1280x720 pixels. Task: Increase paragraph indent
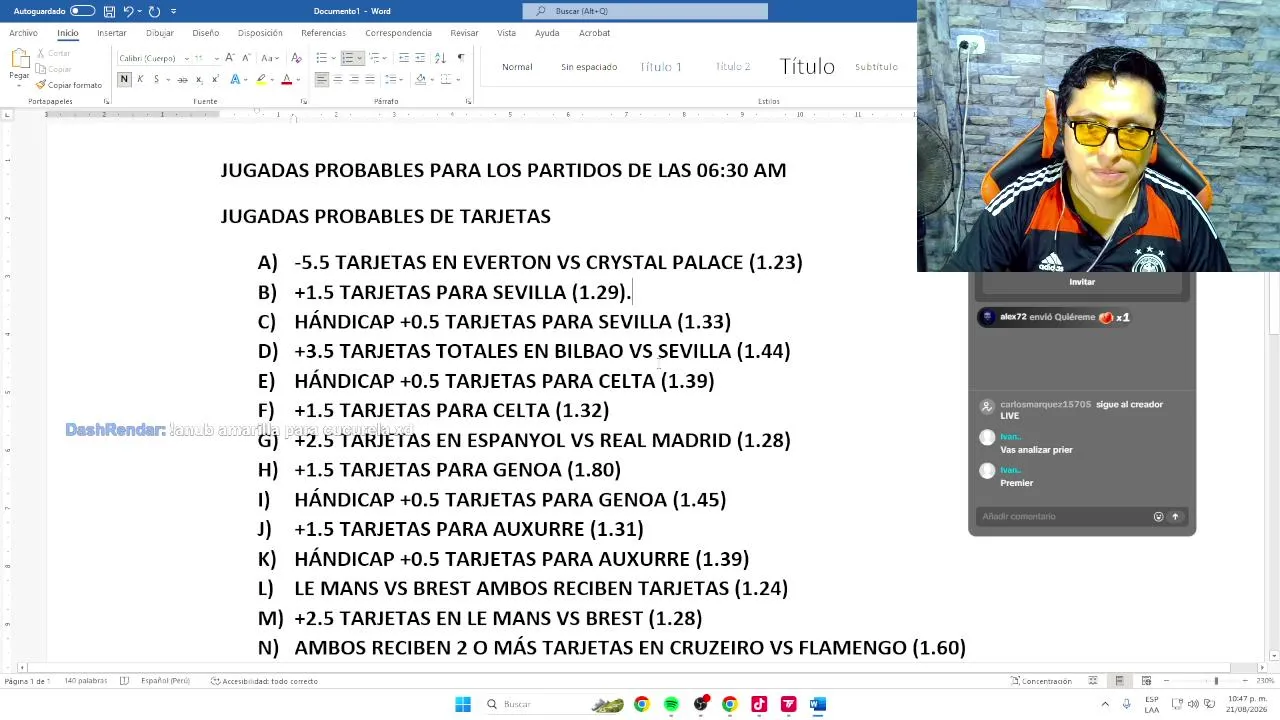pyautogui.click(x=421, y=57)
